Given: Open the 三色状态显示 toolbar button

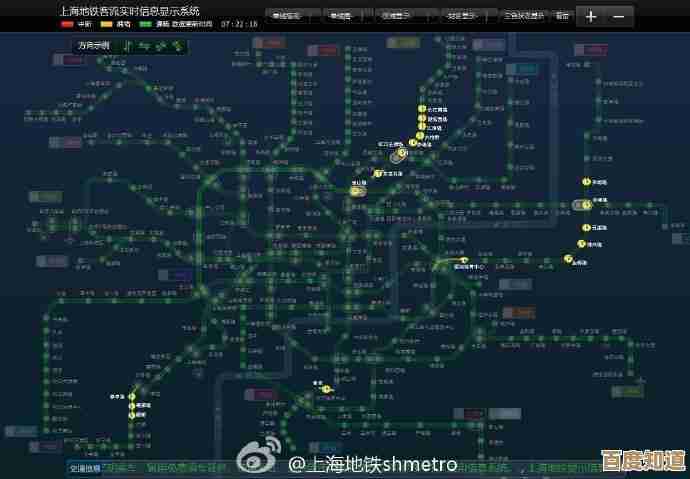Looking at the screenshot, I should [524, 16].
